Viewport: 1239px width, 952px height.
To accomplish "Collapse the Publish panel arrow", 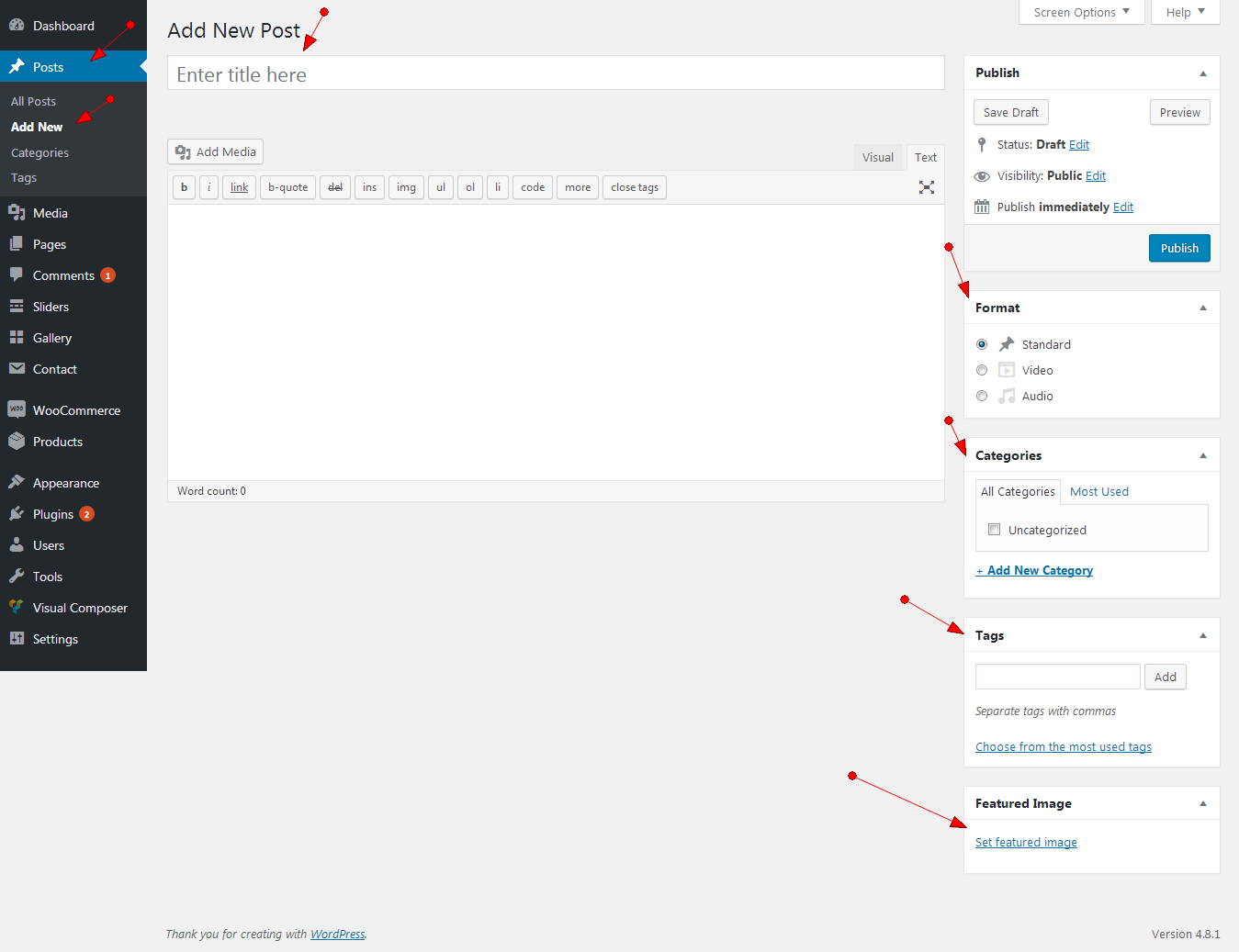I will (x=1203, y=73).
